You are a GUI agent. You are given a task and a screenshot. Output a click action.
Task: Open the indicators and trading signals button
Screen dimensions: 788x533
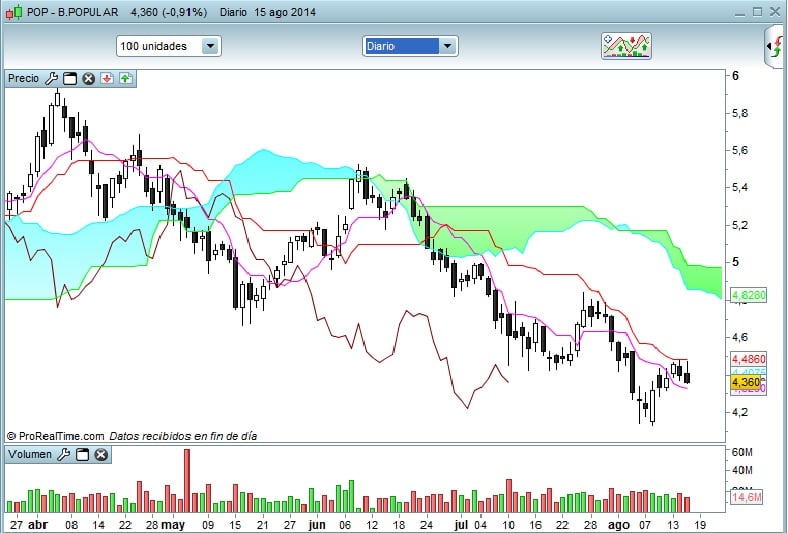(626, 46)
